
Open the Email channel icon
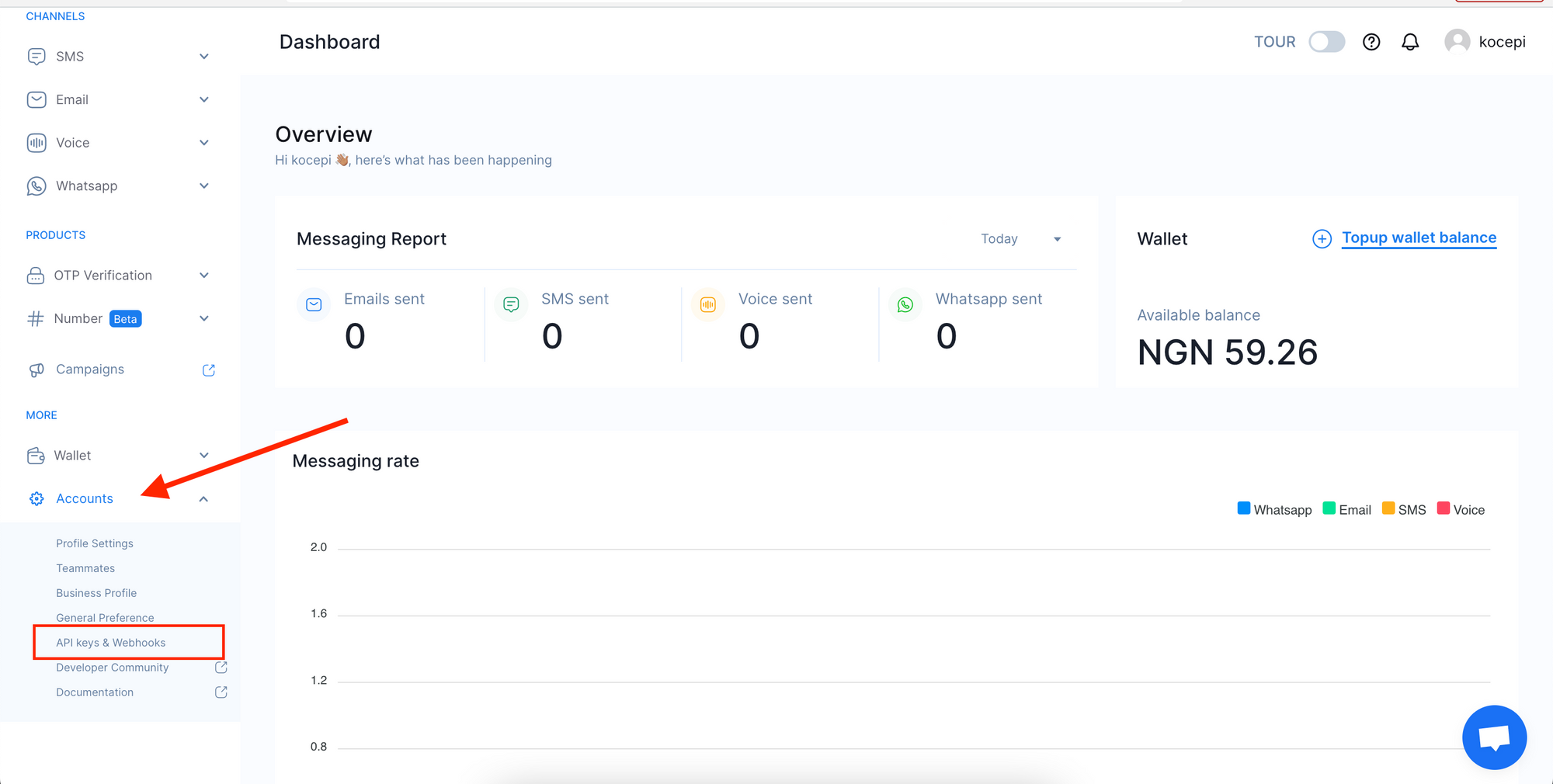point(36,99)
